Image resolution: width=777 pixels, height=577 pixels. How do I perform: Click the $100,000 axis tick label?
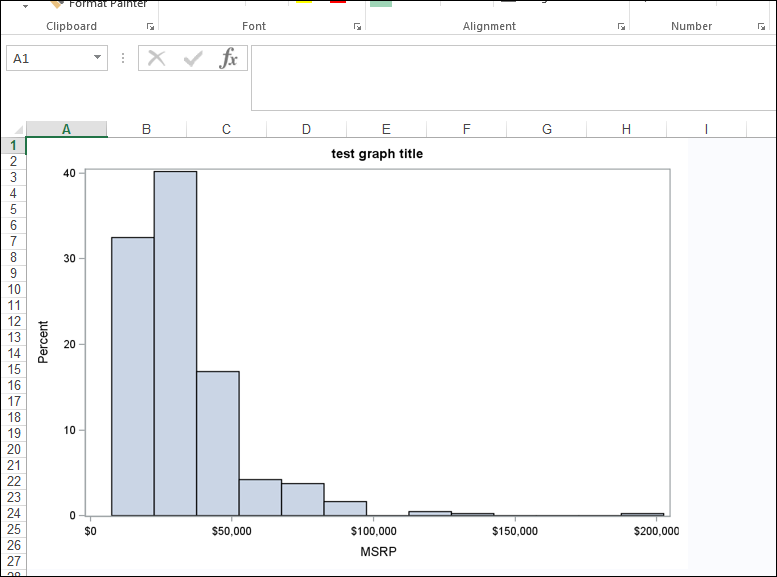click(x=373, y=531)
